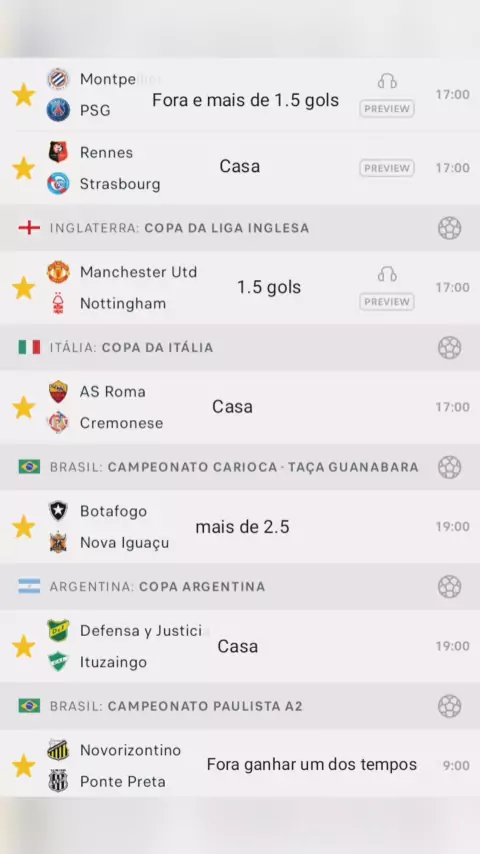Click soccer ball icon in Copa da Itália header
This screenshot has width=480, height=854.
pos(449,347)
